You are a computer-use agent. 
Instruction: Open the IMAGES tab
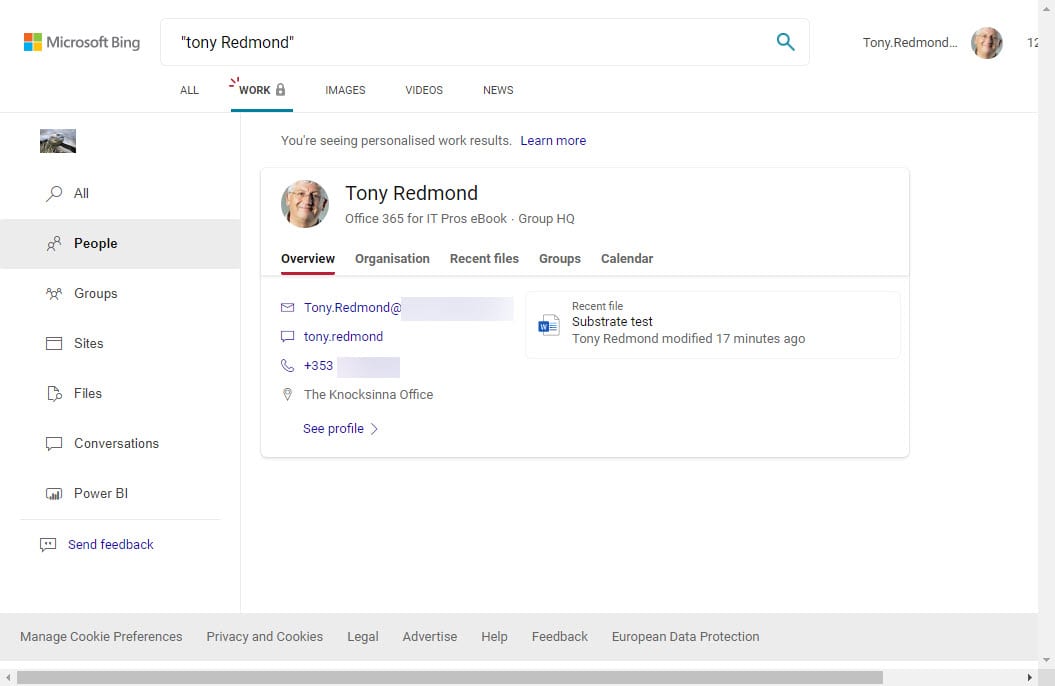(x=345, y=90)
